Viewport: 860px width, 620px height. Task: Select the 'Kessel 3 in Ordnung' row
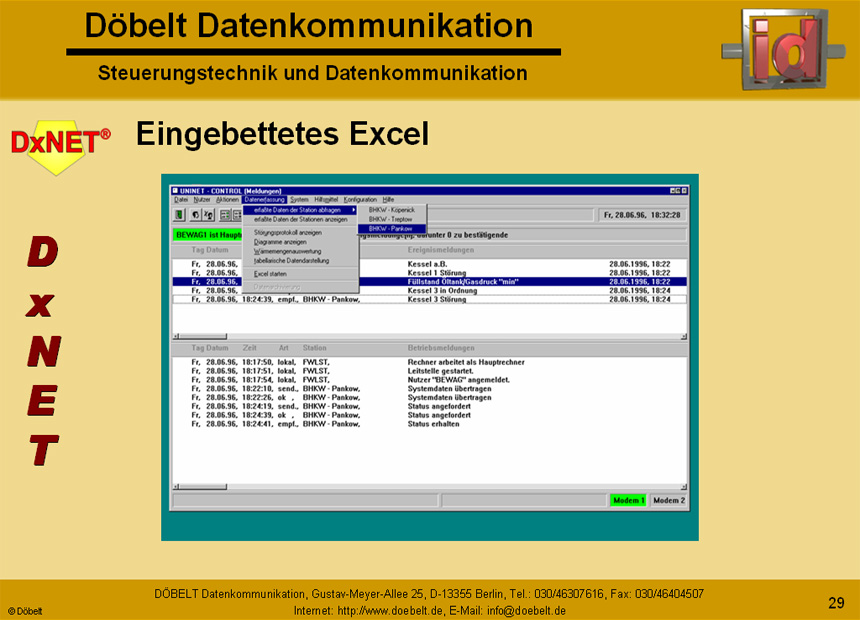click(429, 290)
